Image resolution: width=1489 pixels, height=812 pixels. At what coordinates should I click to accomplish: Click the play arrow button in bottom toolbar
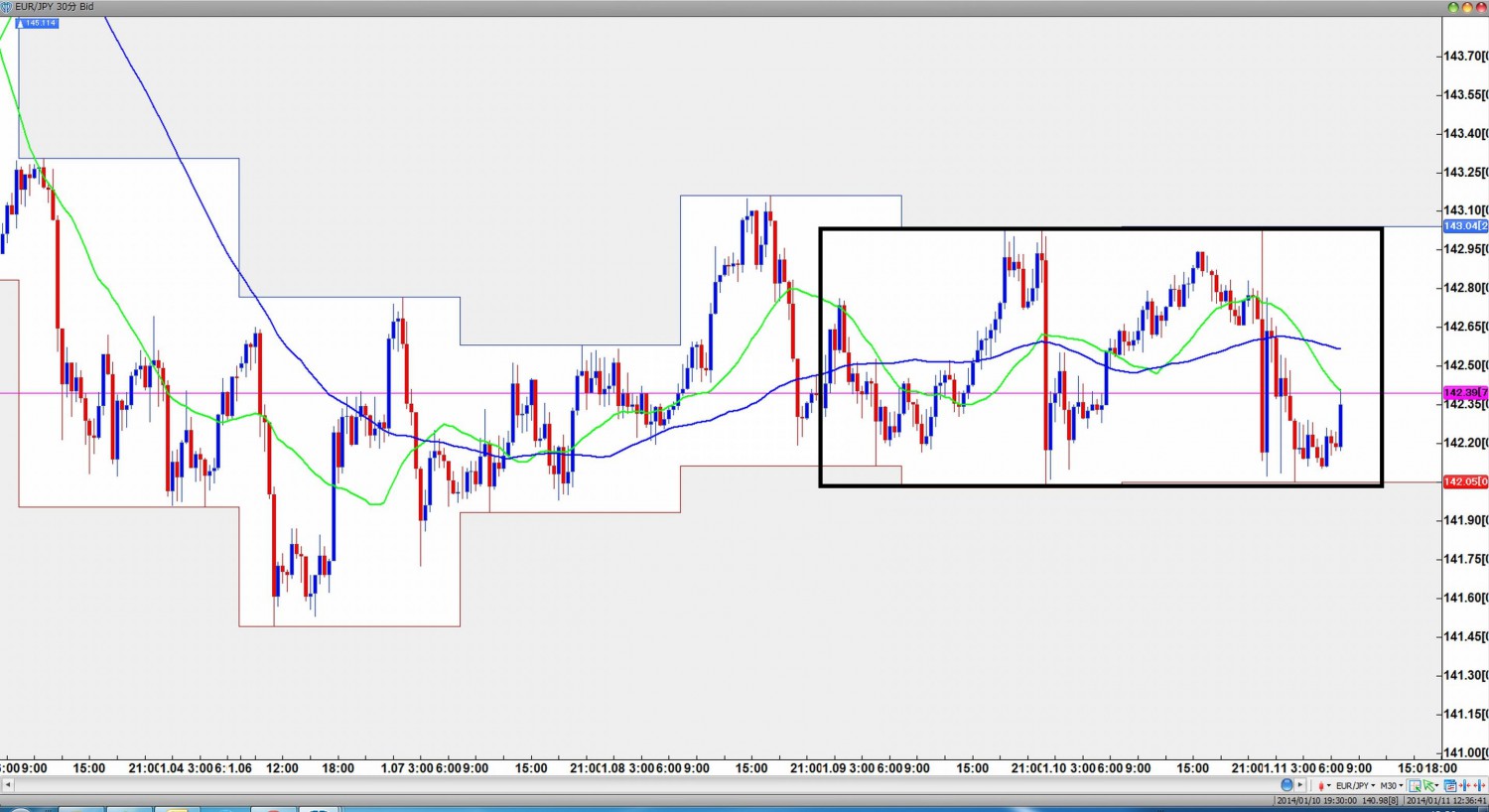click(1300, 785)
